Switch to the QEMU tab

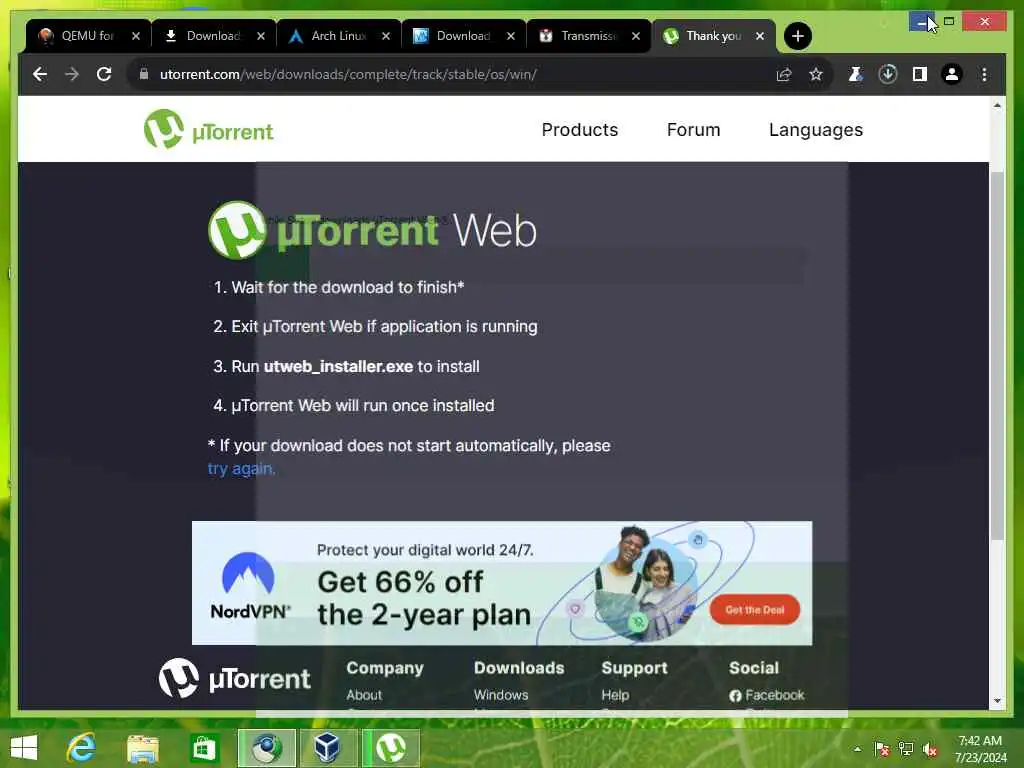(88, 36)
